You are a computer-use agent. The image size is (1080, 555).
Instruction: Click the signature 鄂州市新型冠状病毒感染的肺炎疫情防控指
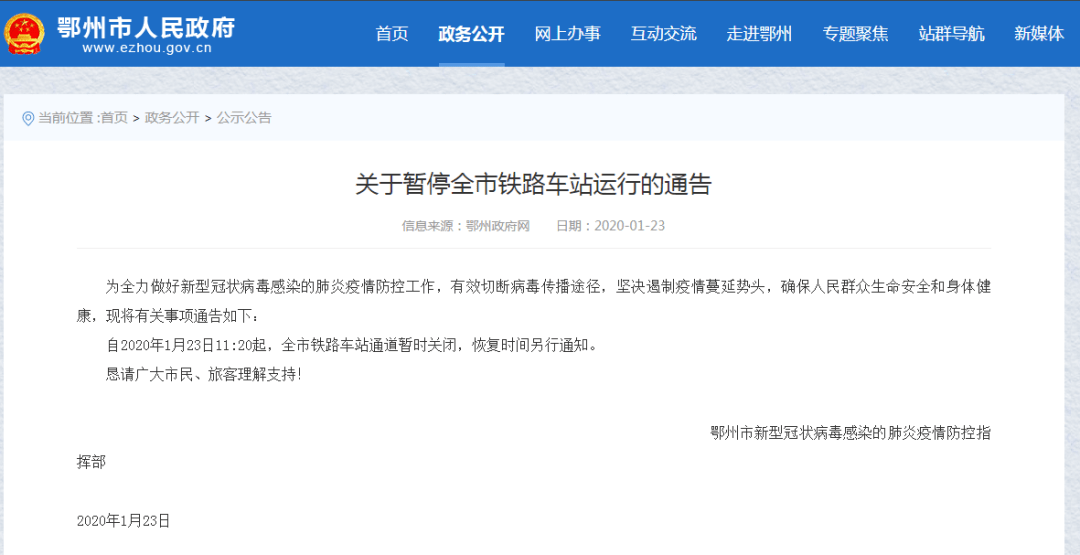pyautogui.click(x=851, y=433)
